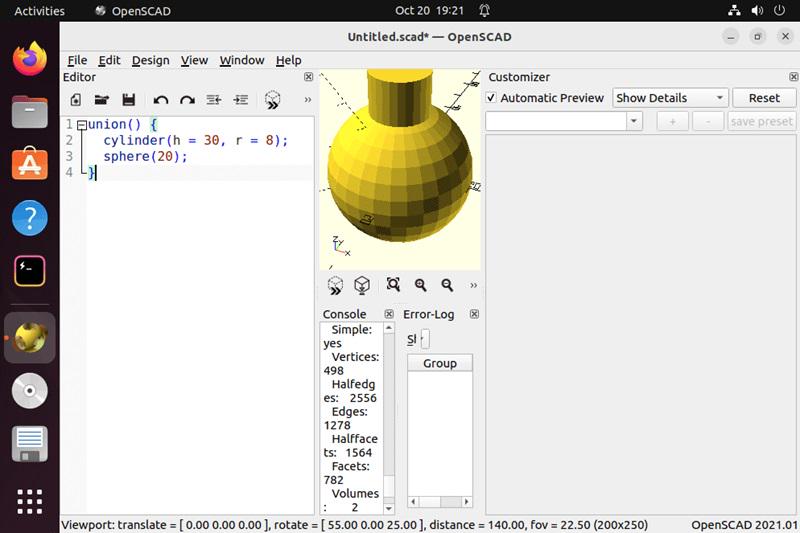Click View All in the viewport toolbar

393,285
